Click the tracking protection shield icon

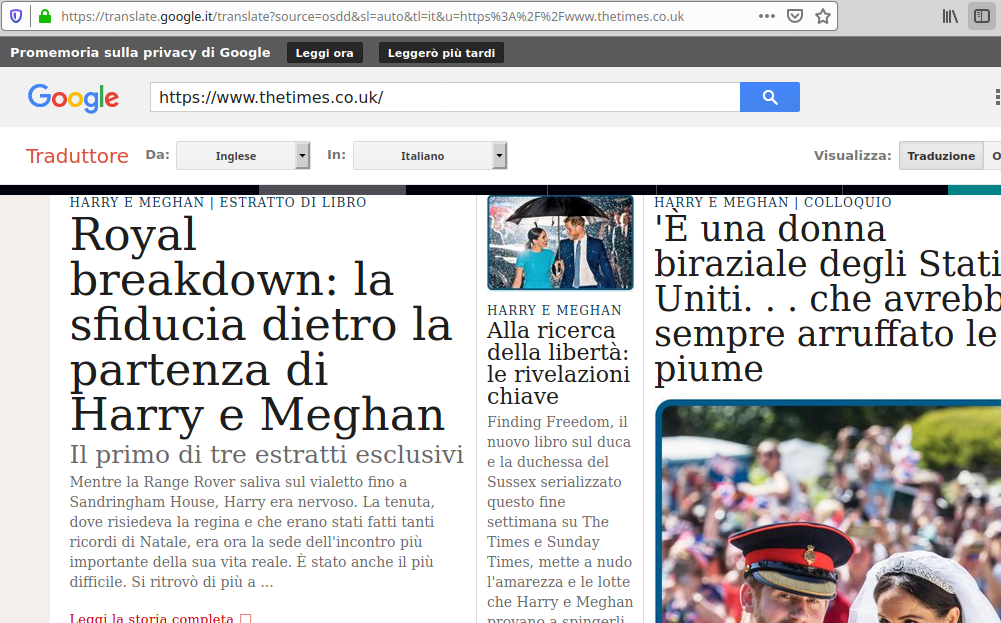click(x=16, y=16)
